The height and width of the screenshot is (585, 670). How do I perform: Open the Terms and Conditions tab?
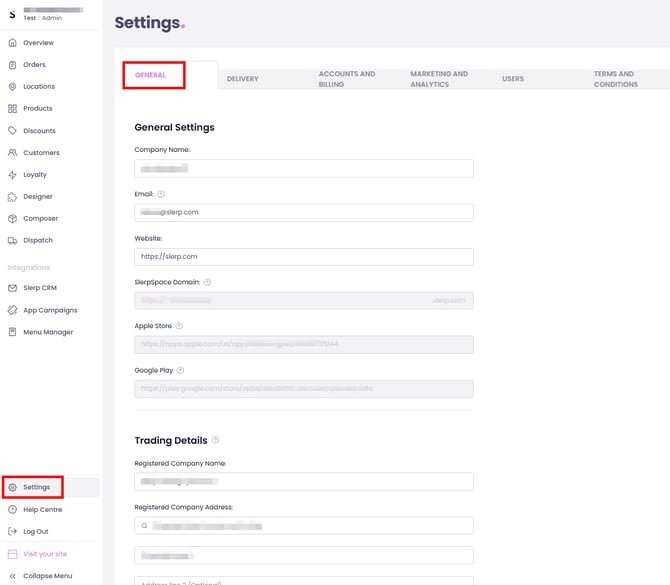pyautogui.click(x=615, y=79)
